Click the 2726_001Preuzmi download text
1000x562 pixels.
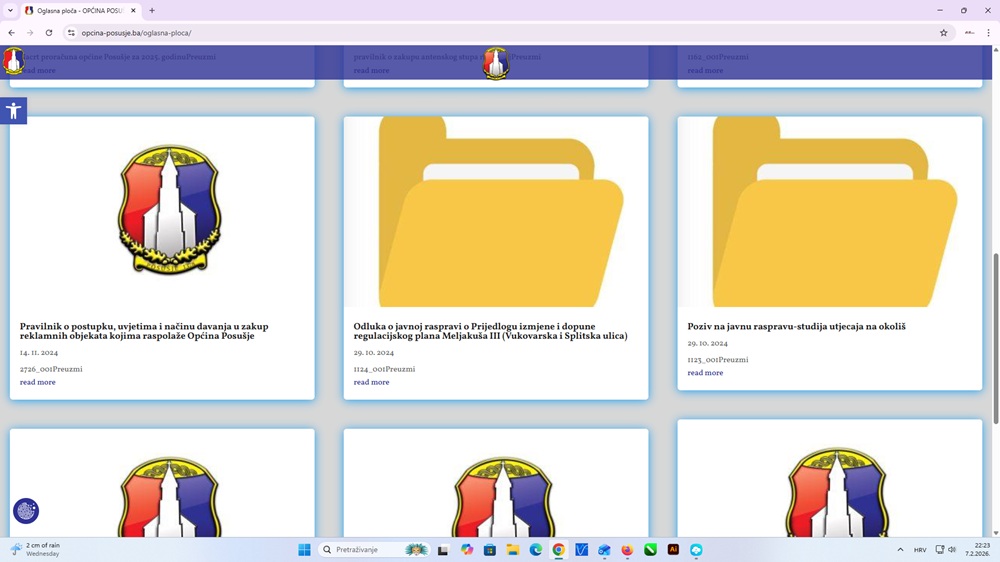(x=51, y=369)
